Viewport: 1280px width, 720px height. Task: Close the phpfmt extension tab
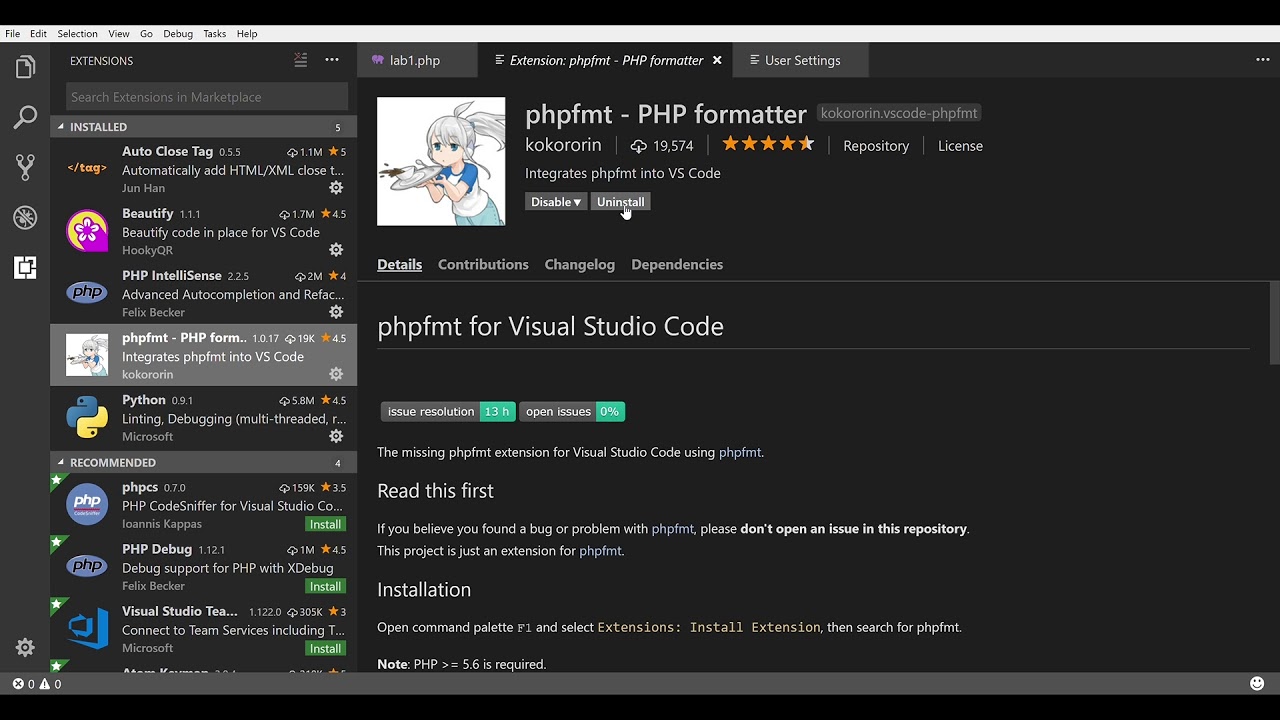click(717, 60)
